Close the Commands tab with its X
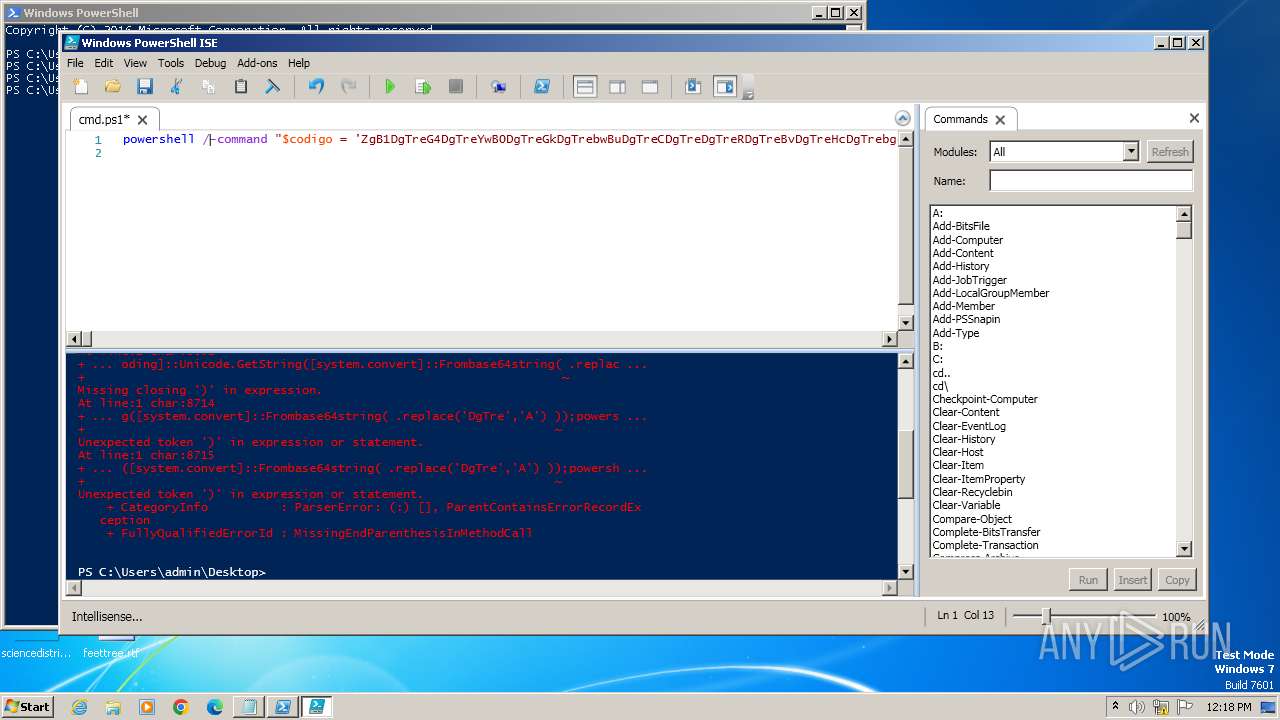 click(x=1000, y=120)
